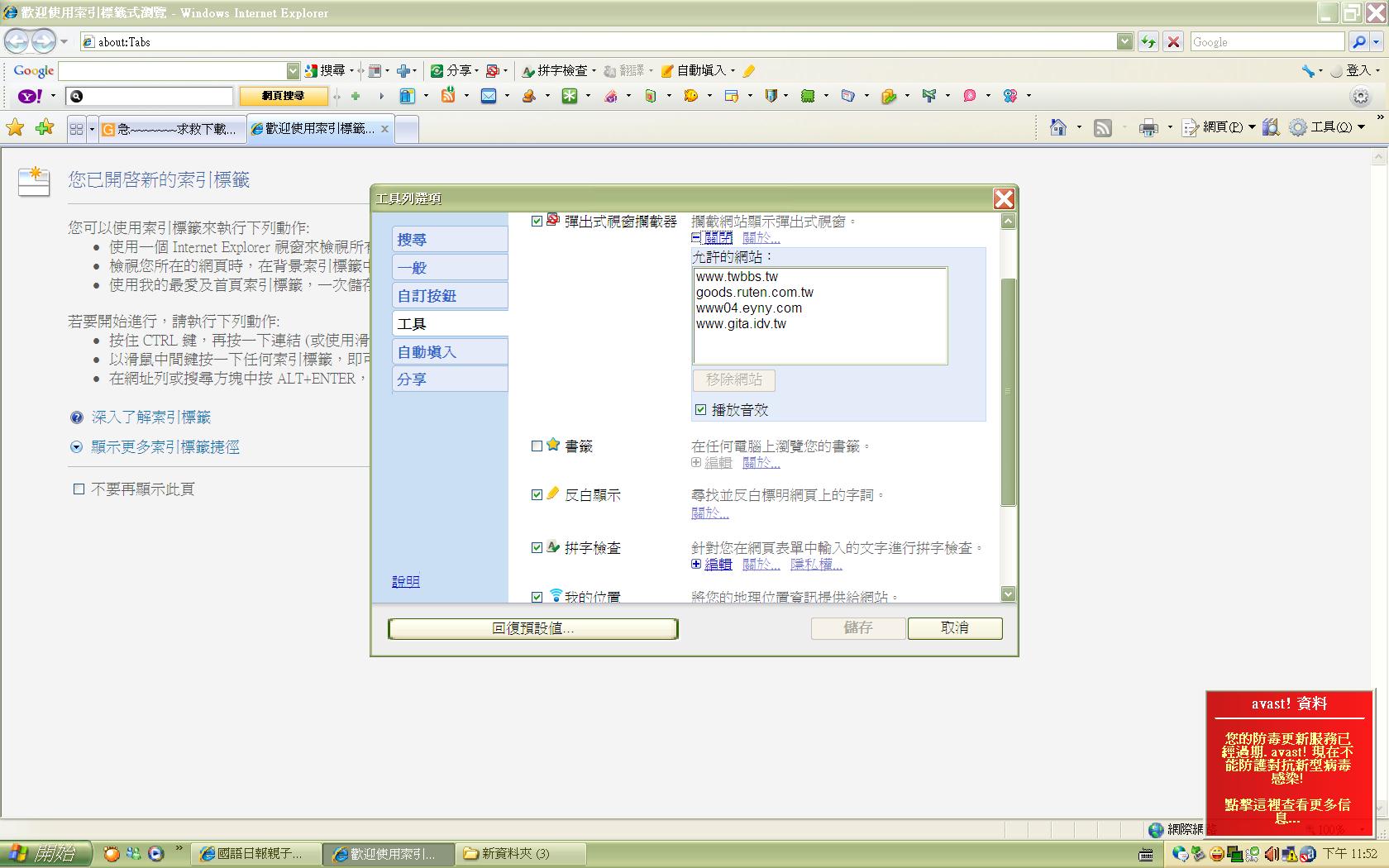This screenshot has height=868, width=1389.
Task: Click Yahoo toolbar search input field
Action: pos(150,96)
